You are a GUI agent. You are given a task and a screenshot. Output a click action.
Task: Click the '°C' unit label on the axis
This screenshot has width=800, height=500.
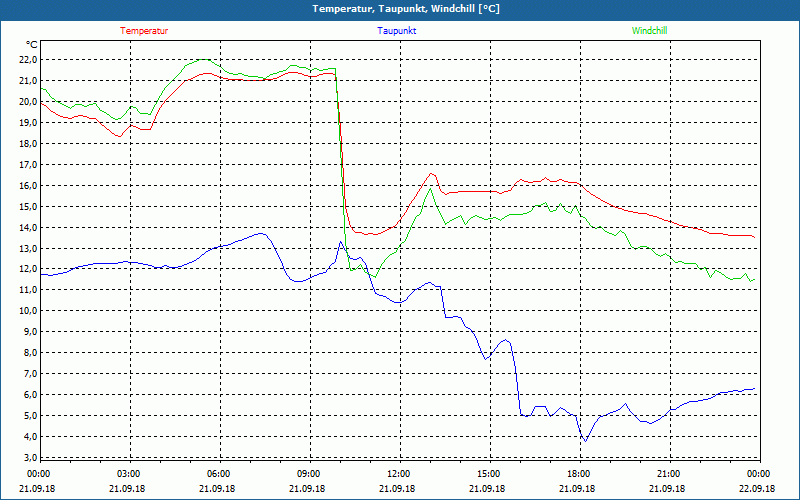point(32,45)
